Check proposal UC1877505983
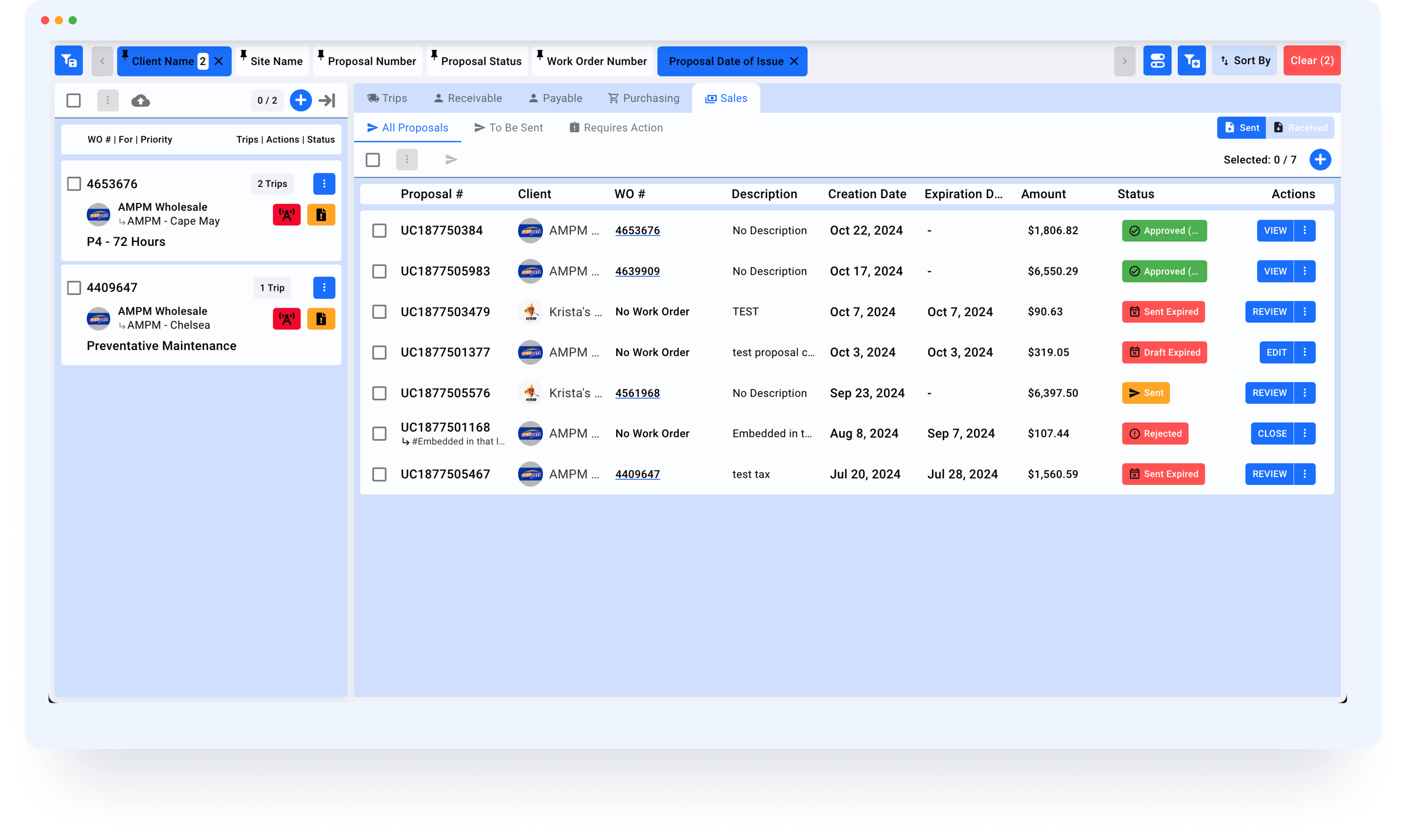 [379, 271]
